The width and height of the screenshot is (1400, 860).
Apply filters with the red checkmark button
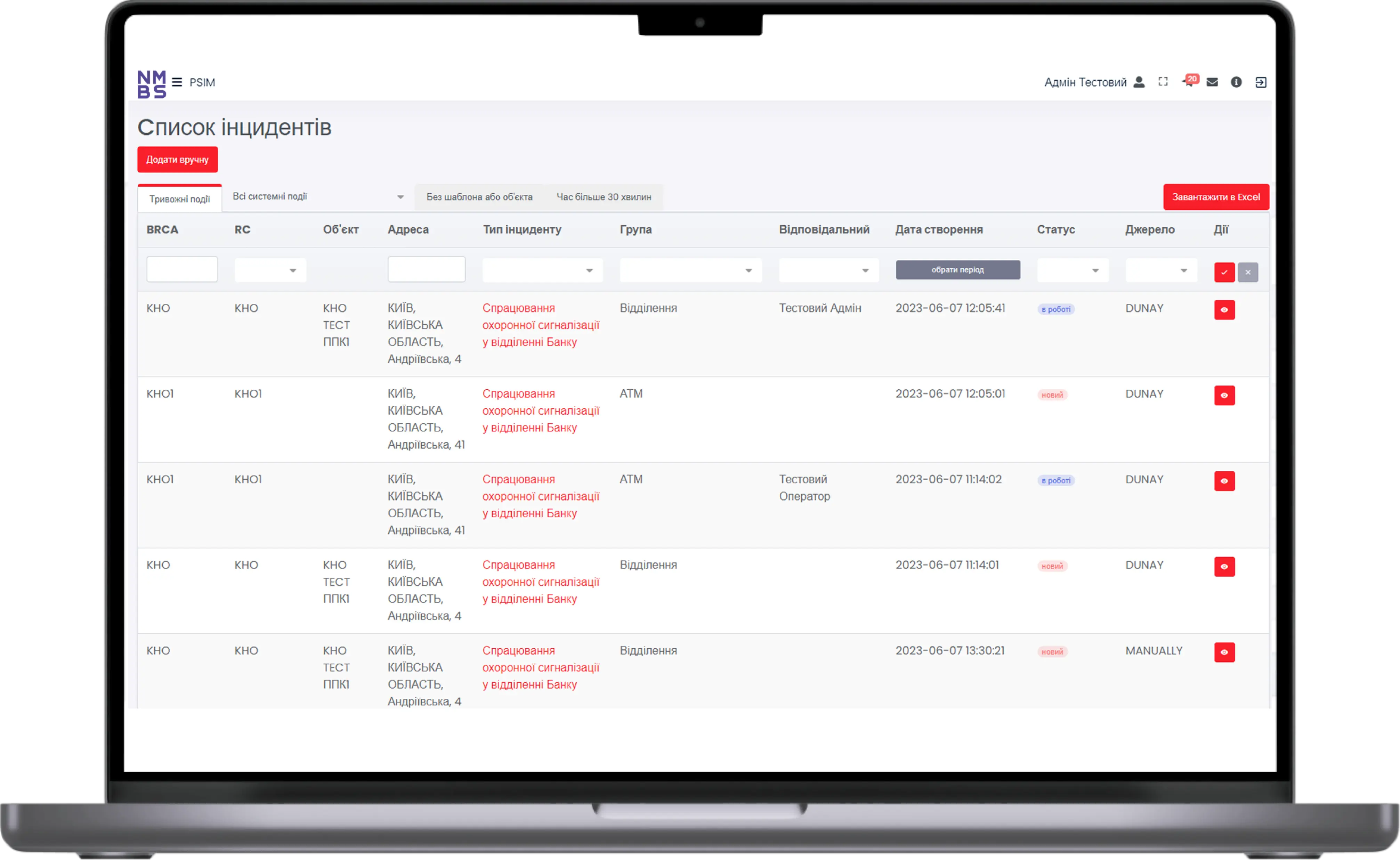pos(1224,272)
